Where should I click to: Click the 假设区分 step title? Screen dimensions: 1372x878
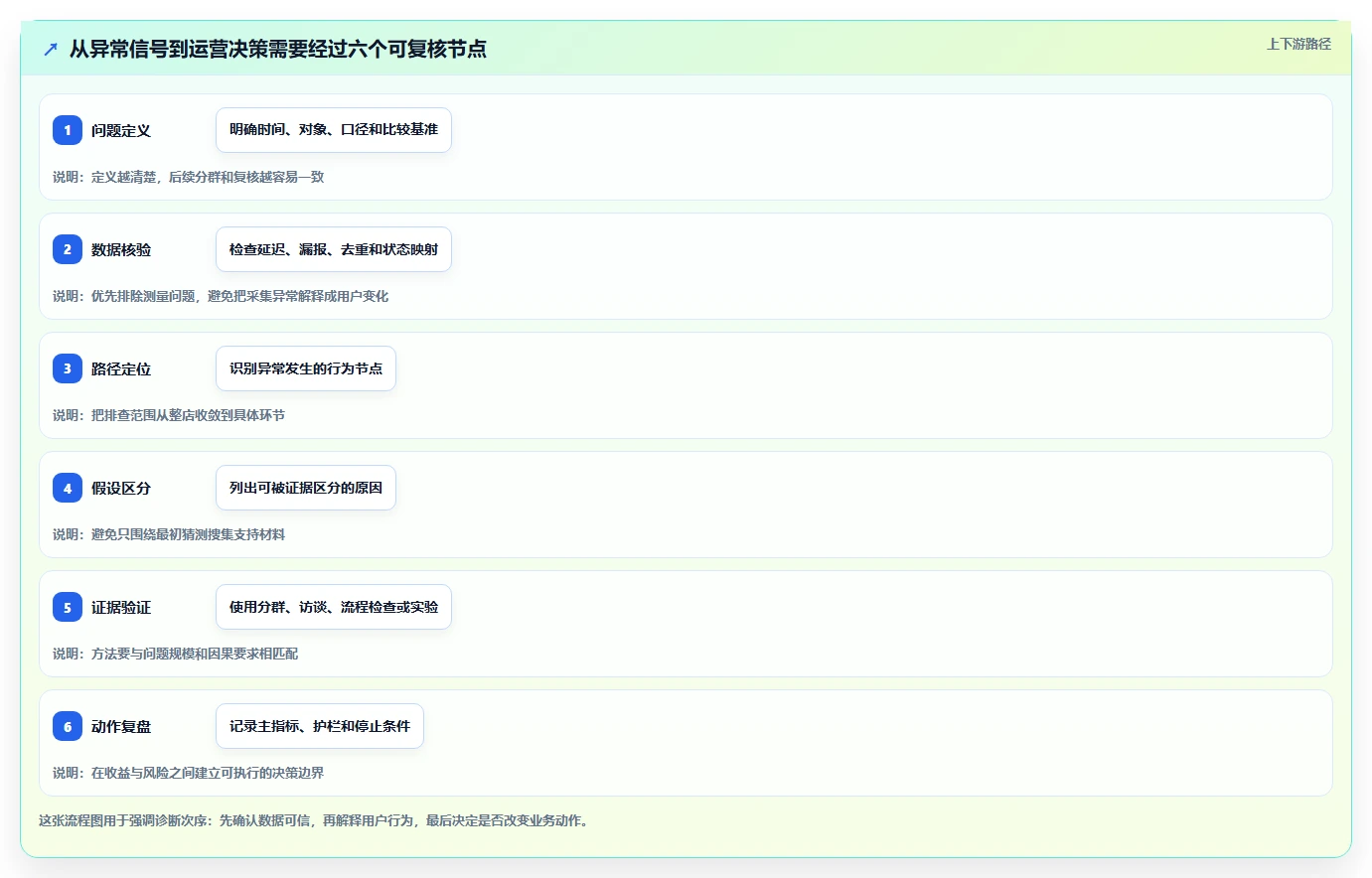pyautogui.click(x=121, y=488)
